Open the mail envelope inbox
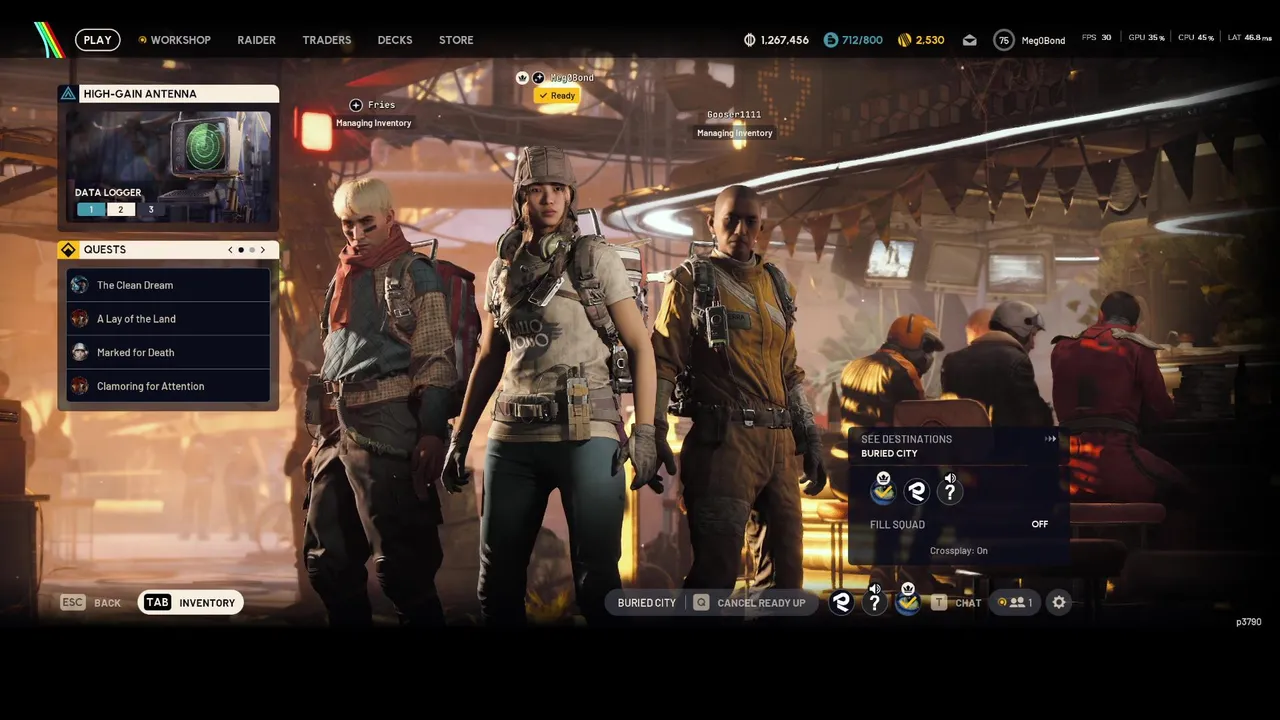This screenshot has height=720, width=1280. (x=969, y=40)
